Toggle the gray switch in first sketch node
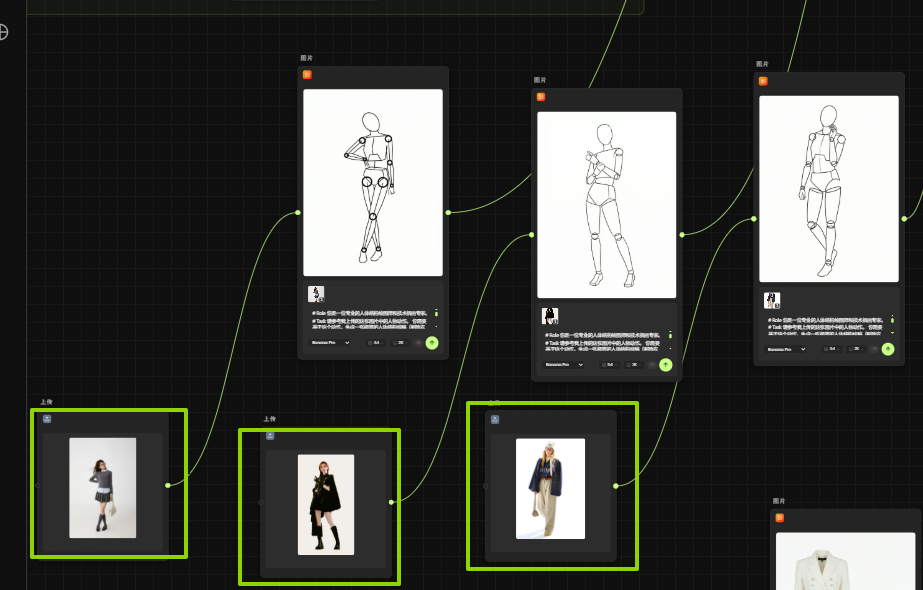 click(x=416, y=342)
